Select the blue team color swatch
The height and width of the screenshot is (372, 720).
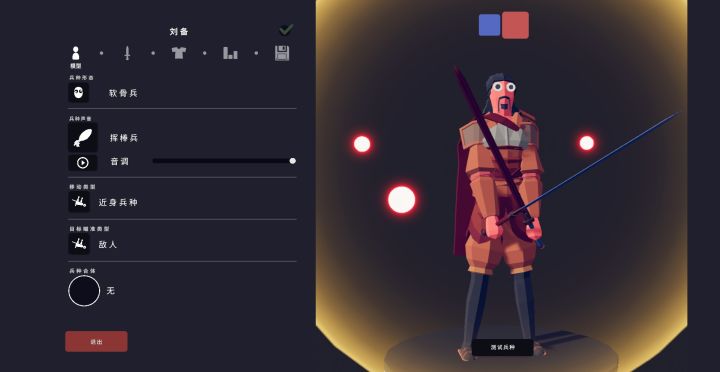pyautogui.click(x=489, y=25)
